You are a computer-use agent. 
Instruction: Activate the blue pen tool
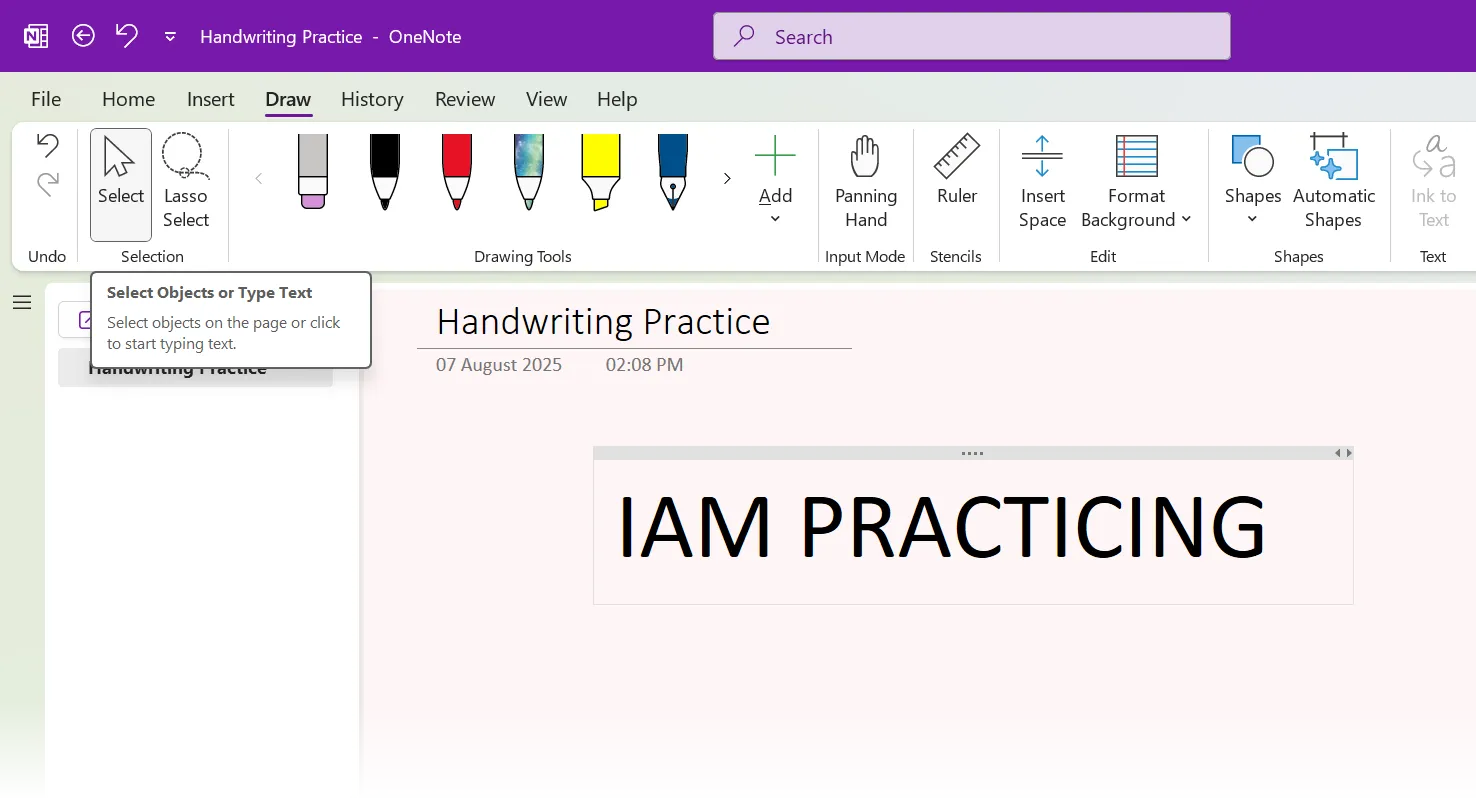click(x=672, y=170)
